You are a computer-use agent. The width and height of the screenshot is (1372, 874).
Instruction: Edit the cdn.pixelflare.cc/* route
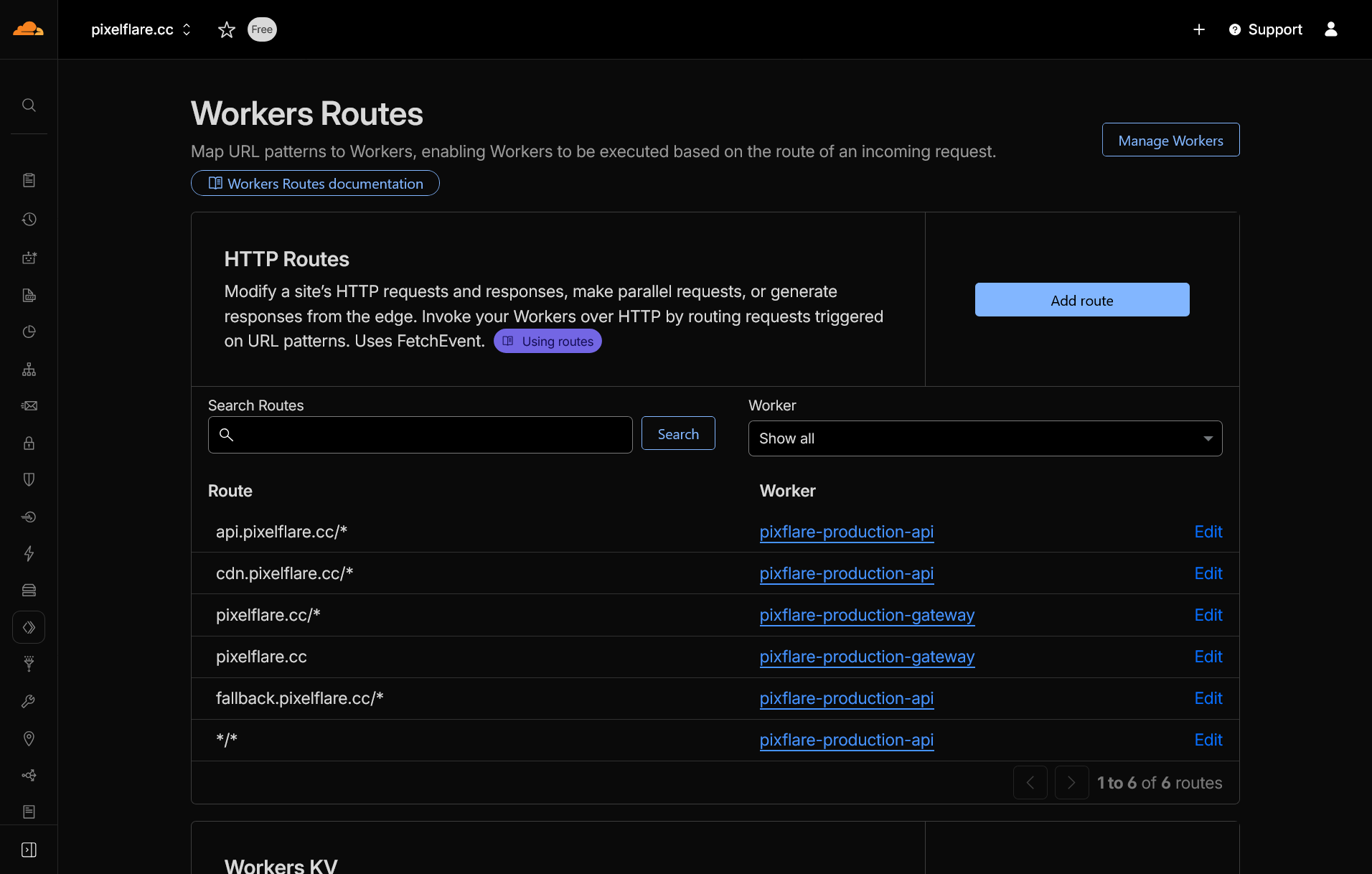tap(1208, 573)
